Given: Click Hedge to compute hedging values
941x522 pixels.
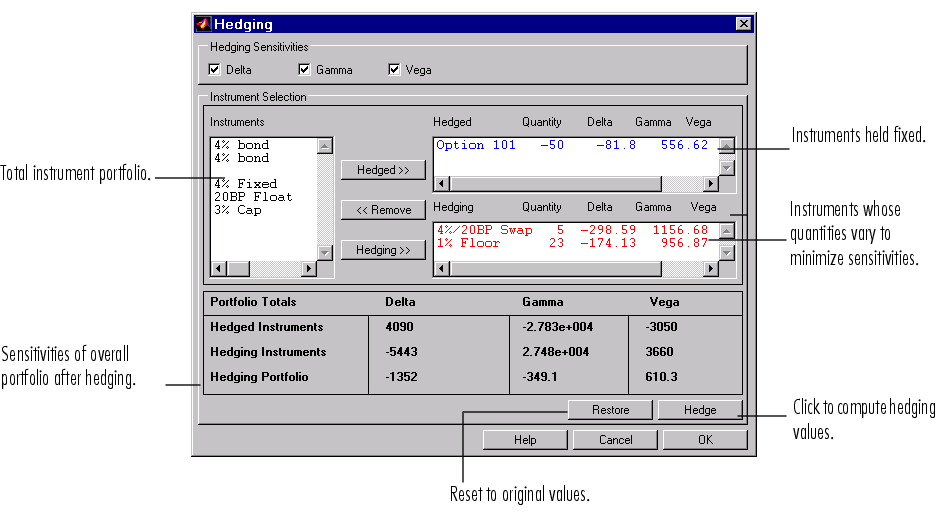Looking at the screenshot, I should [x=700, y=410].
